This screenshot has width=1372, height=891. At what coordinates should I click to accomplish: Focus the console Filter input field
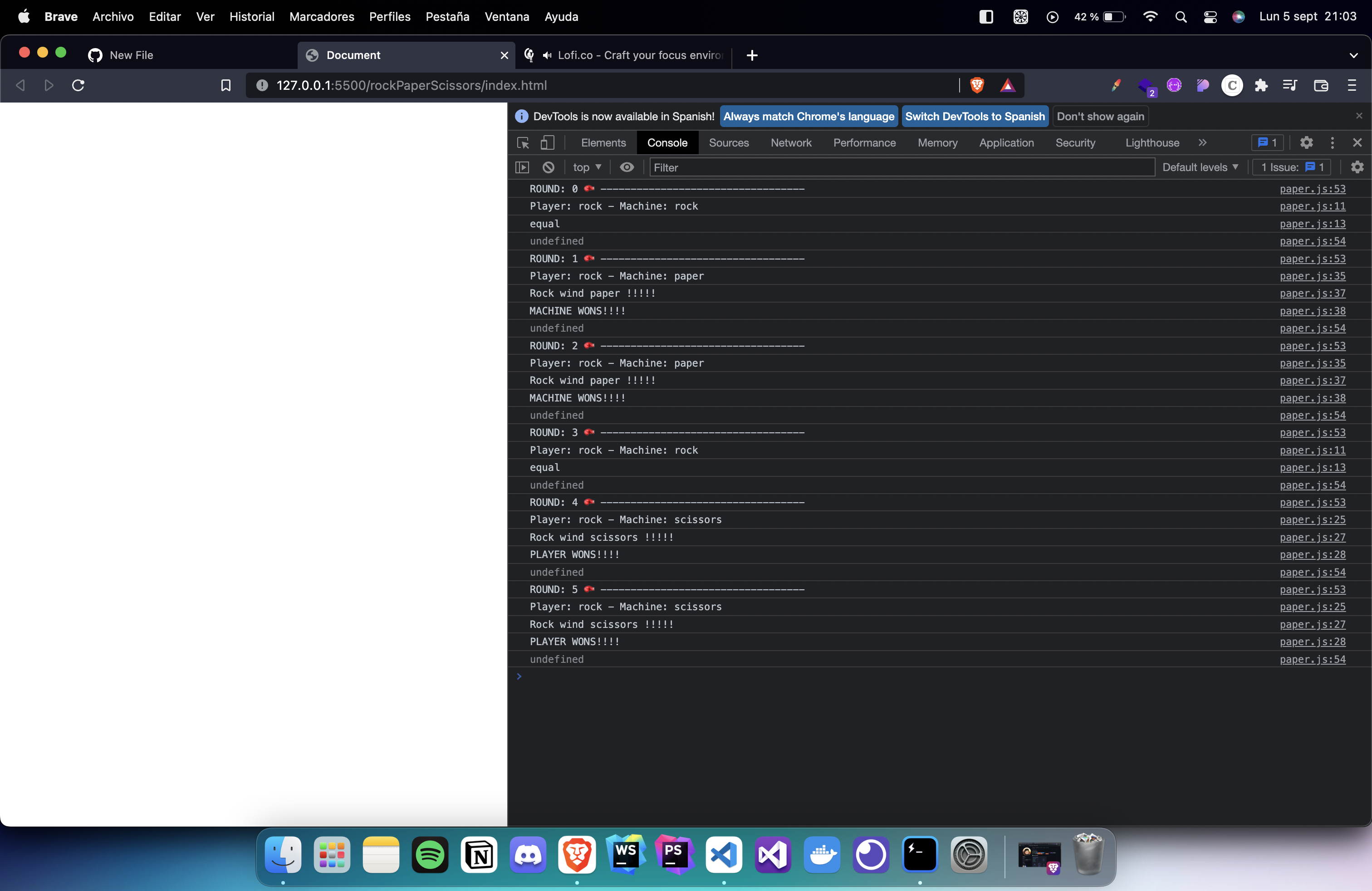coord(902,167)
